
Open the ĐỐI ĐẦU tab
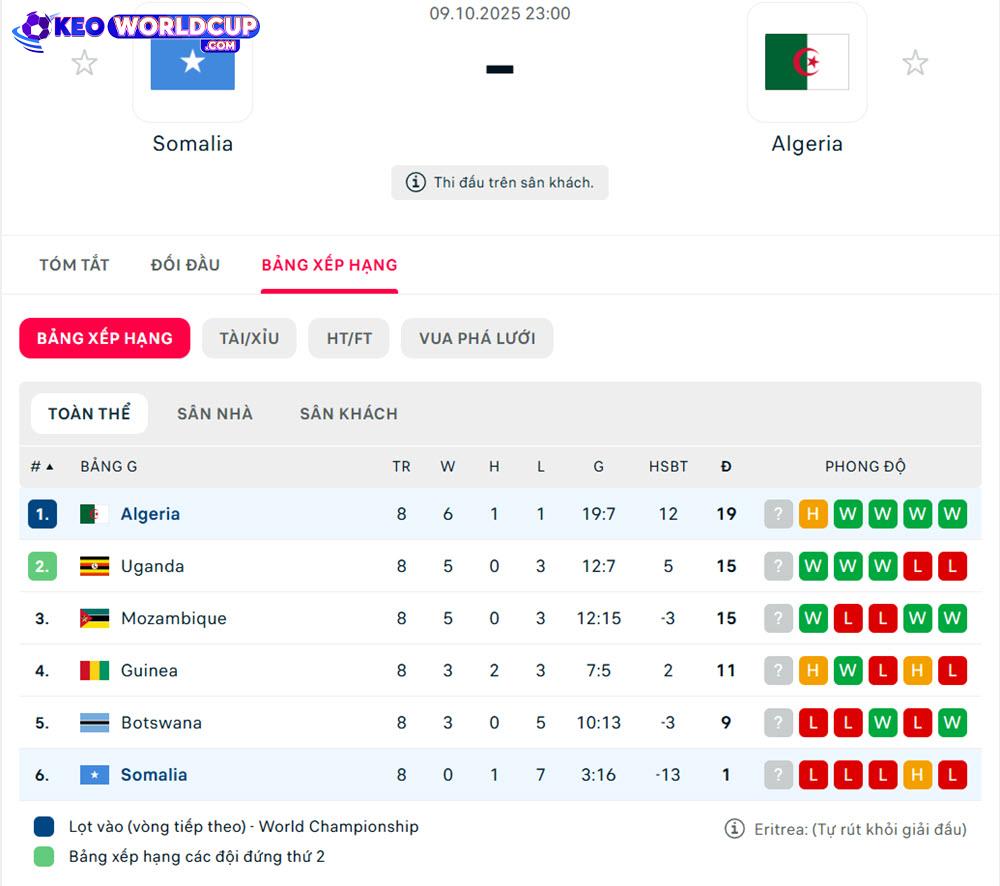(x=185, y=265)
